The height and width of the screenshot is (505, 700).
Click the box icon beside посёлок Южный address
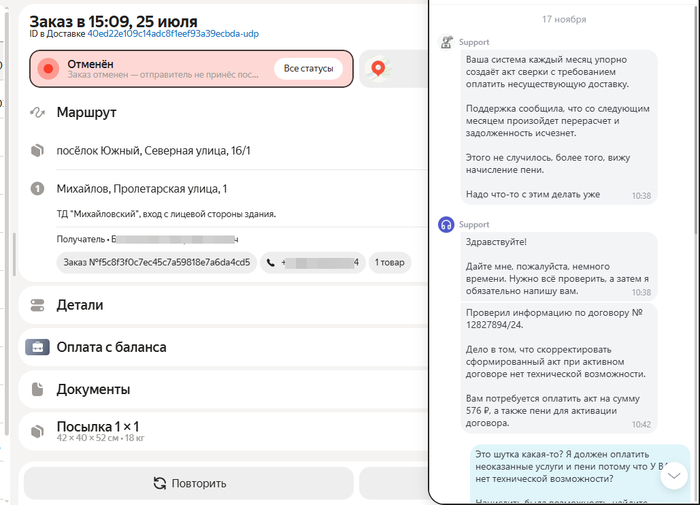coord(38,151)
